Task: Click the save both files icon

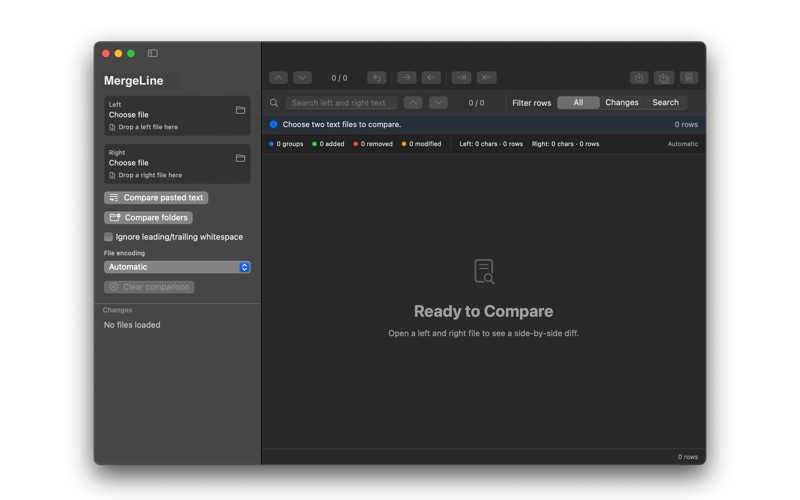Action: 664,78
